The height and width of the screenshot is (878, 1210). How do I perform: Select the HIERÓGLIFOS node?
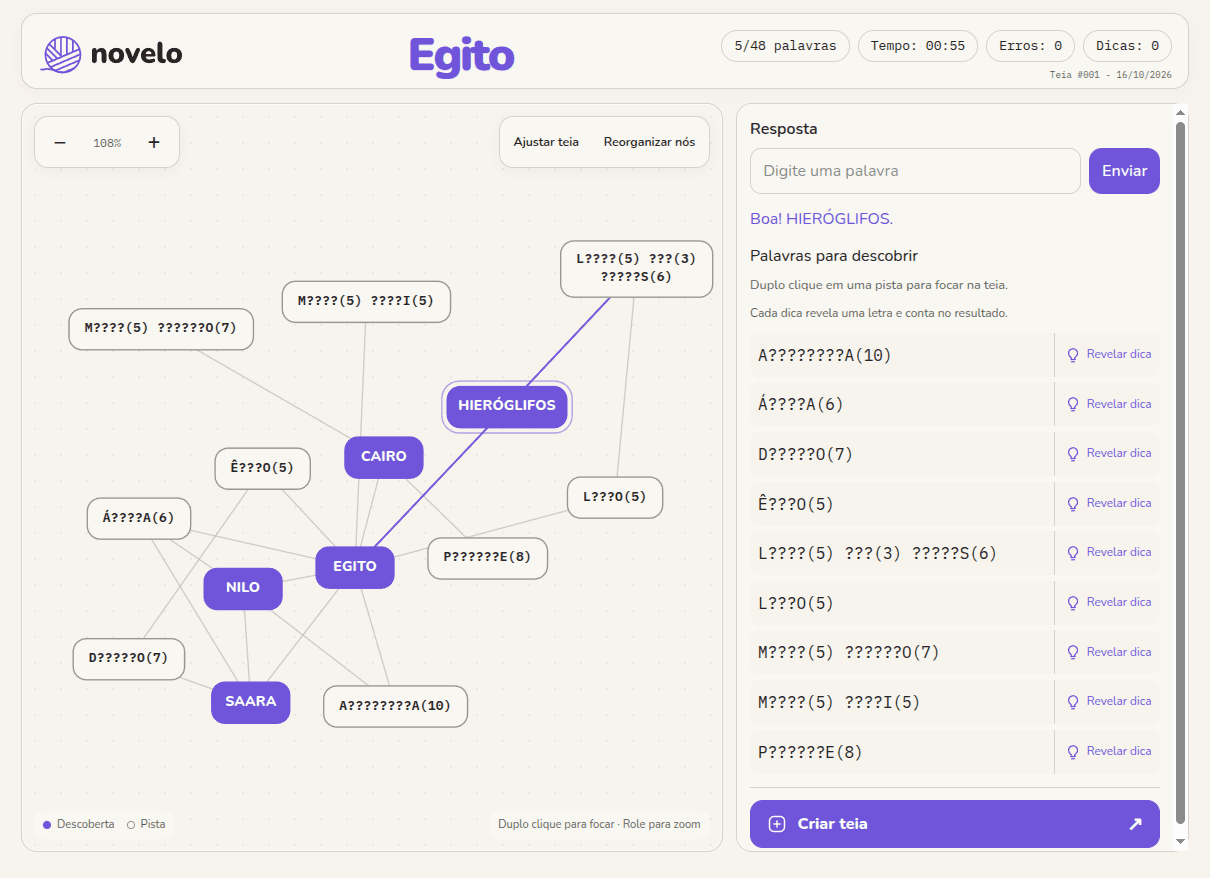click(x=507, y=406)
